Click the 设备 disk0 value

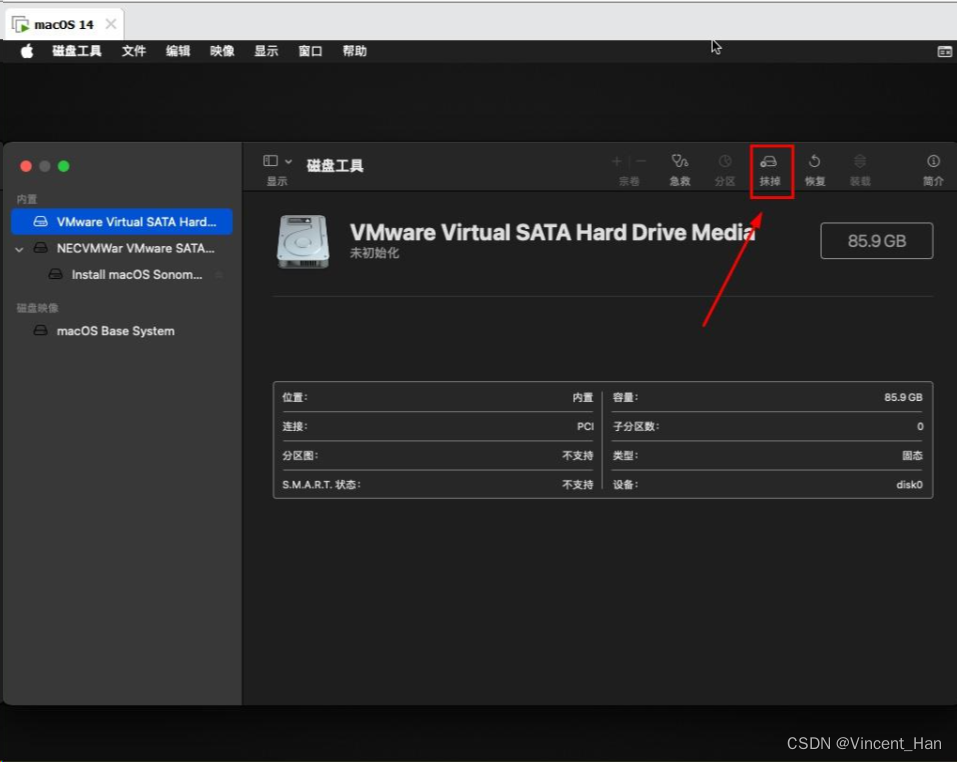tap(909, 484)
